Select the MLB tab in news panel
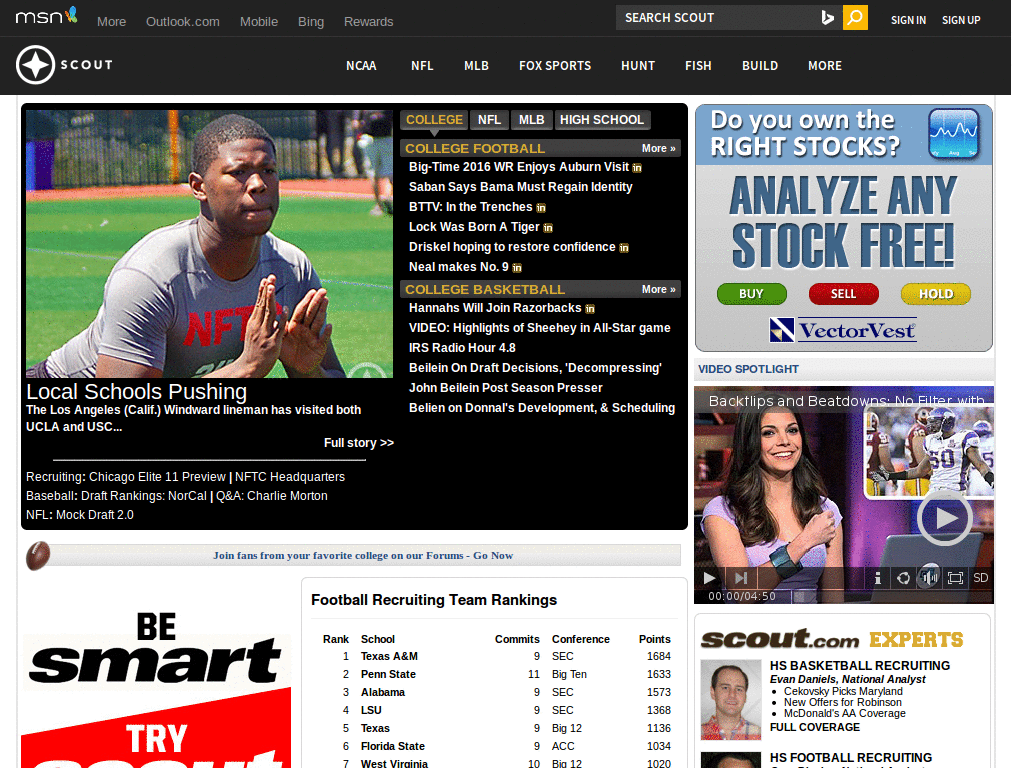This screenshot has width=1024, height=768. pyautogui.click(x=532, y=120)
